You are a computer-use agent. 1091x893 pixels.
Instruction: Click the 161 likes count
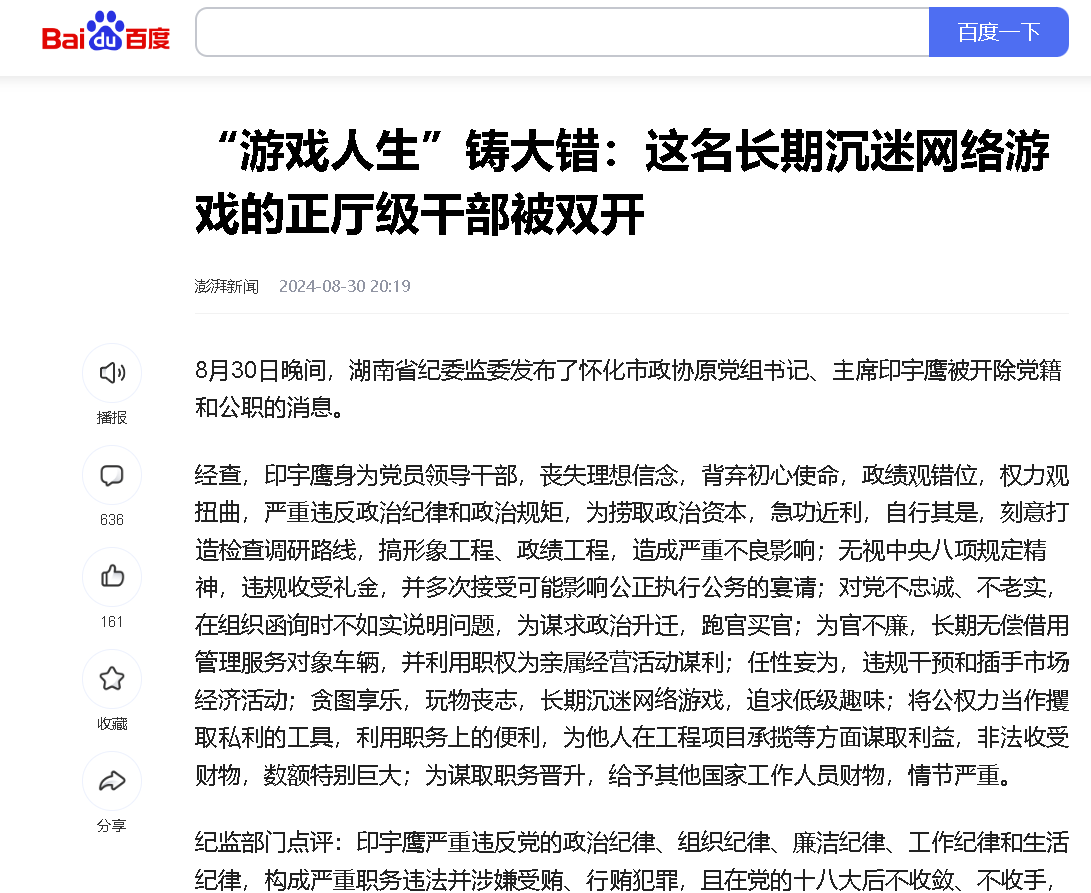[112, 622]
